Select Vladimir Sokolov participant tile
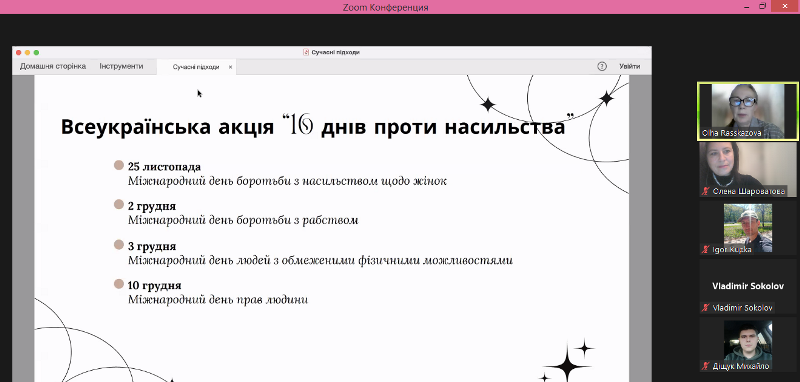This screenshot has width=800, height=382. click(x=748, y=286)
